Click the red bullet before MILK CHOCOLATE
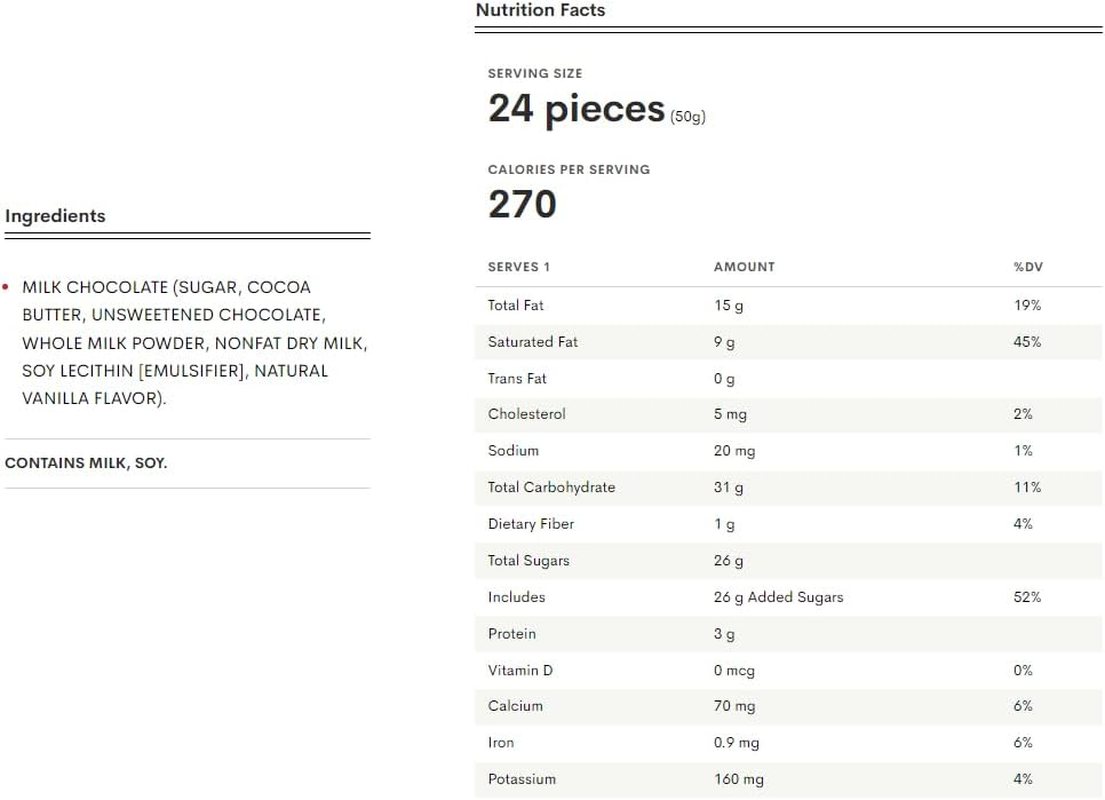 pyautogui.click(x=6, y=288)
